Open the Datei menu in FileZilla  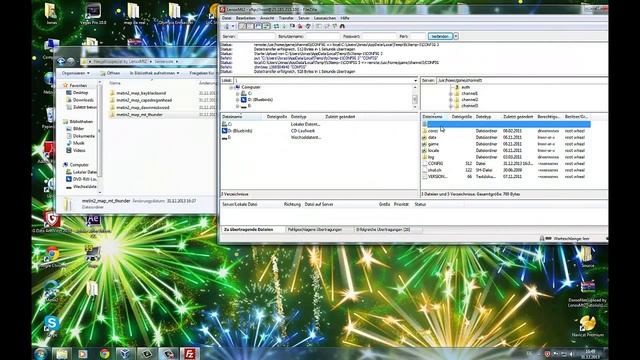pyautogui.click(x=227, y=18)
